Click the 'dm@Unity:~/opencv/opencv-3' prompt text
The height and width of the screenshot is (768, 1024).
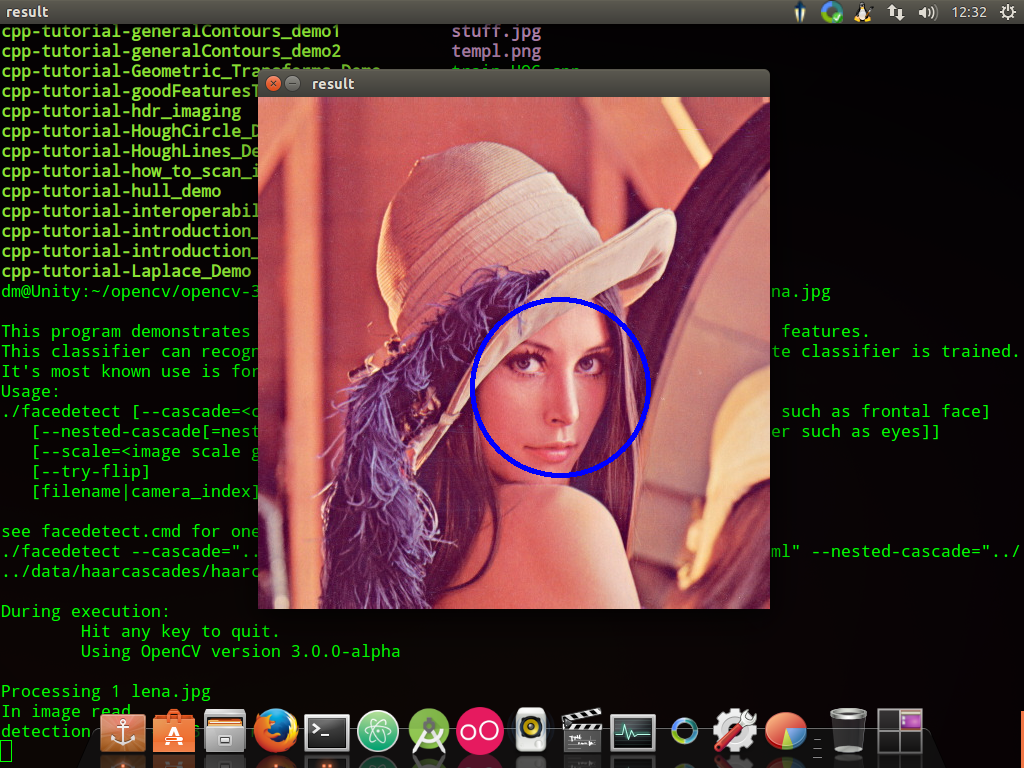pos(130,291)
